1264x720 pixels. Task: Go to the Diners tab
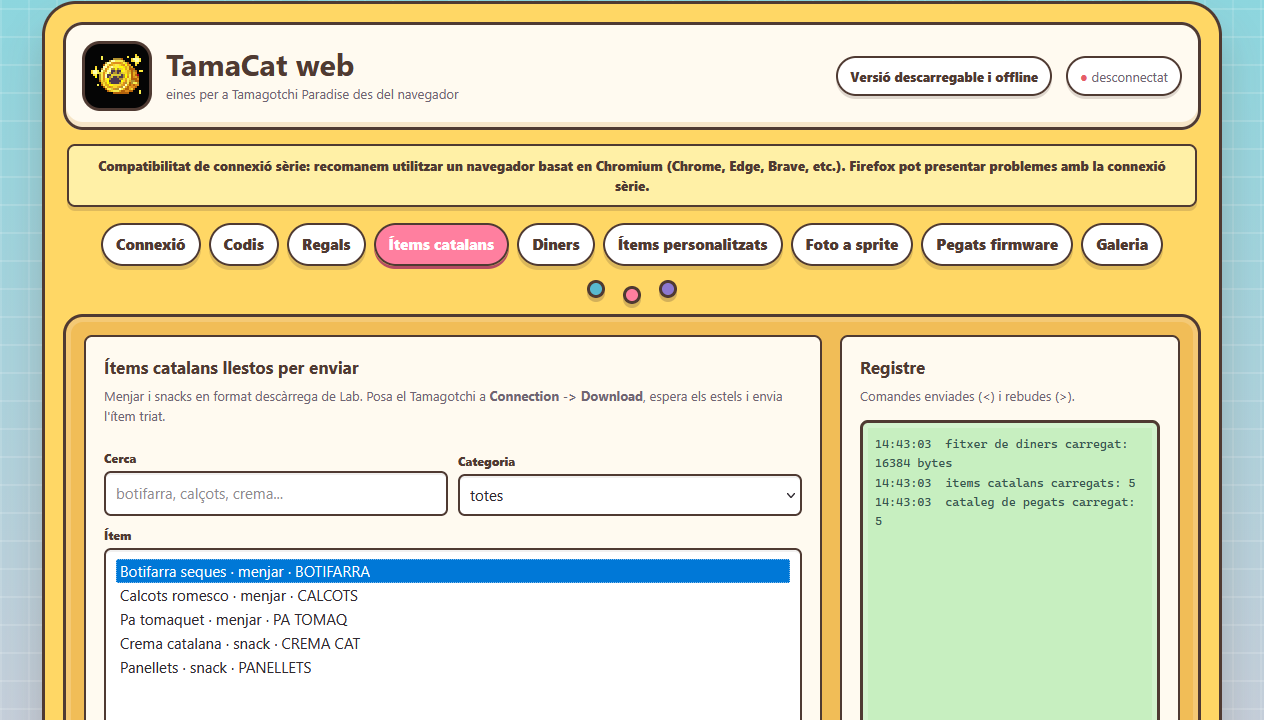pos(556,245)
